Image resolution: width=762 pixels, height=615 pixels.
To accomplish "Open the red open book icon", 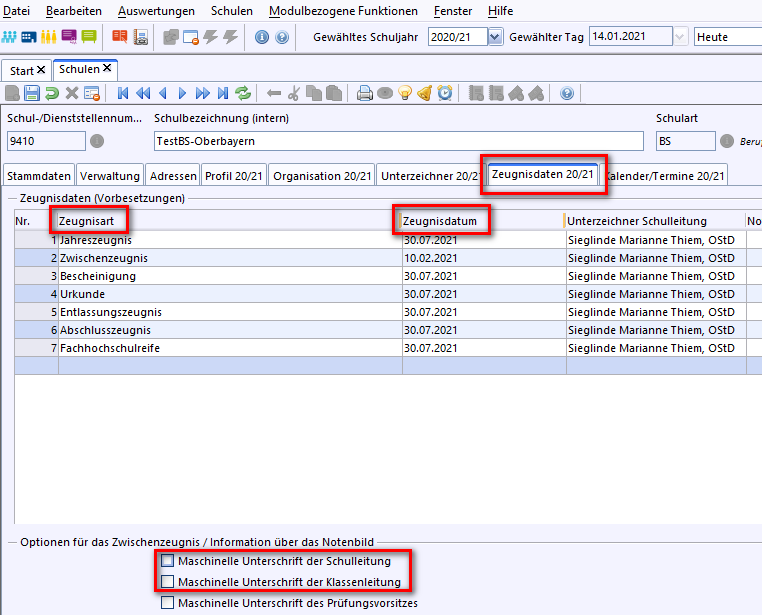I will pyautogui.click(x=119, y=37).
